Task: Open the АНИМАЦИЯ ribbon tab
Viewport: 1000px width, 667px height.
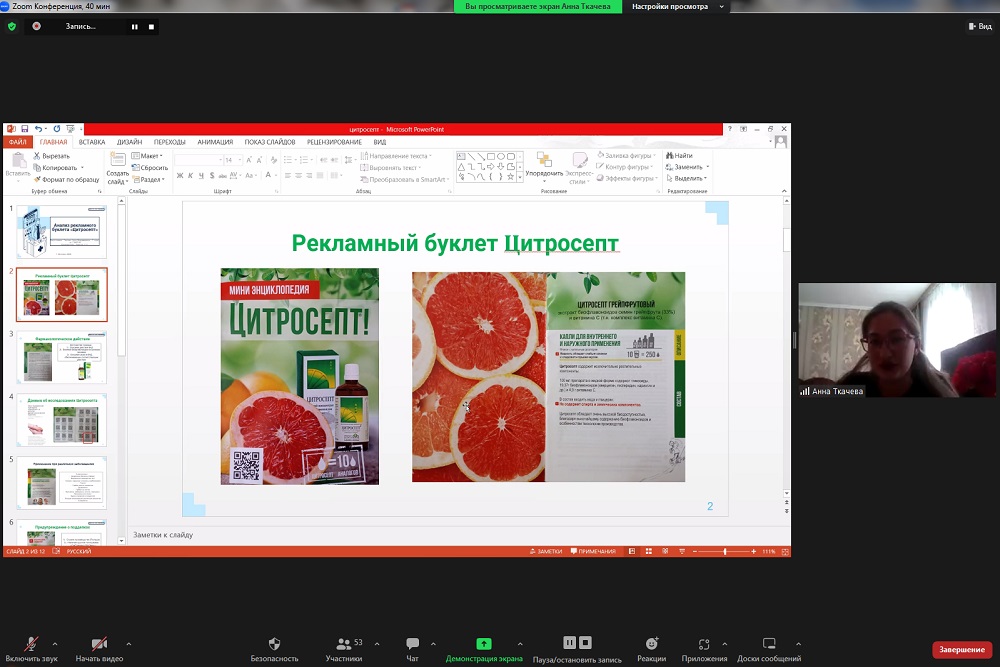Action: pos(215,142)
